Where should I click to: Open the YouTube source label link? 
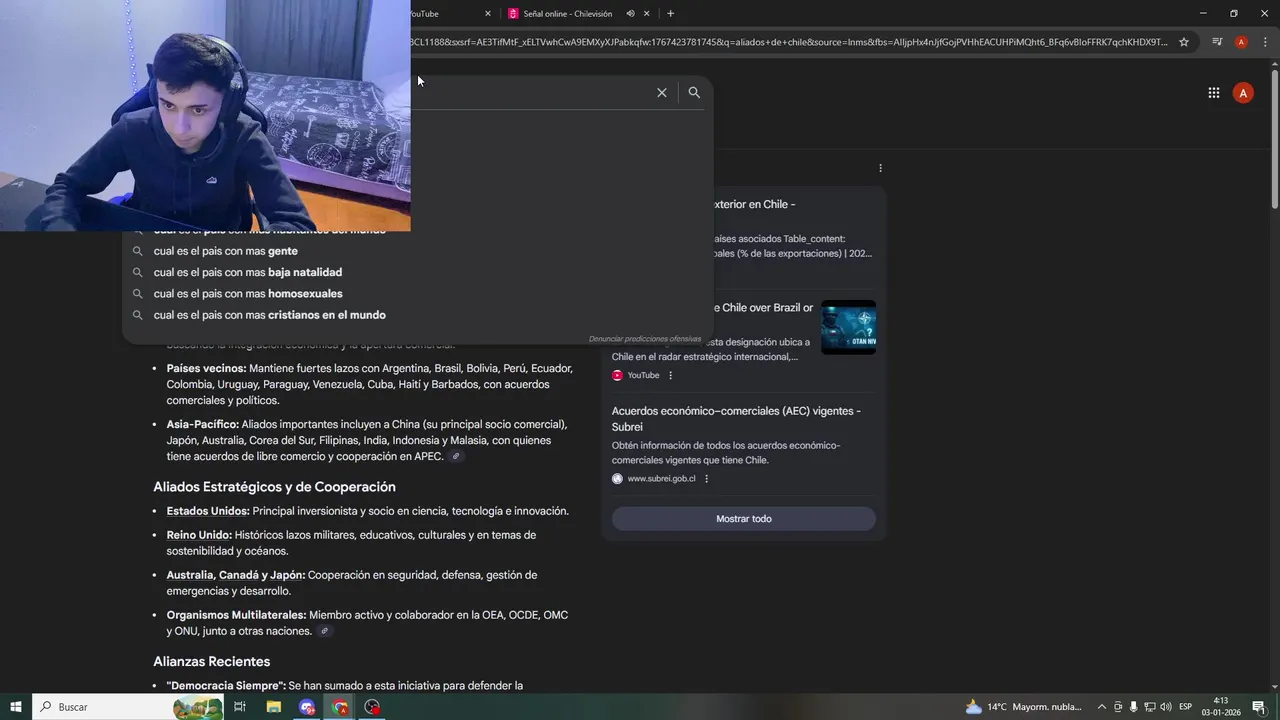pyautogui.click(x=643, y=375)
